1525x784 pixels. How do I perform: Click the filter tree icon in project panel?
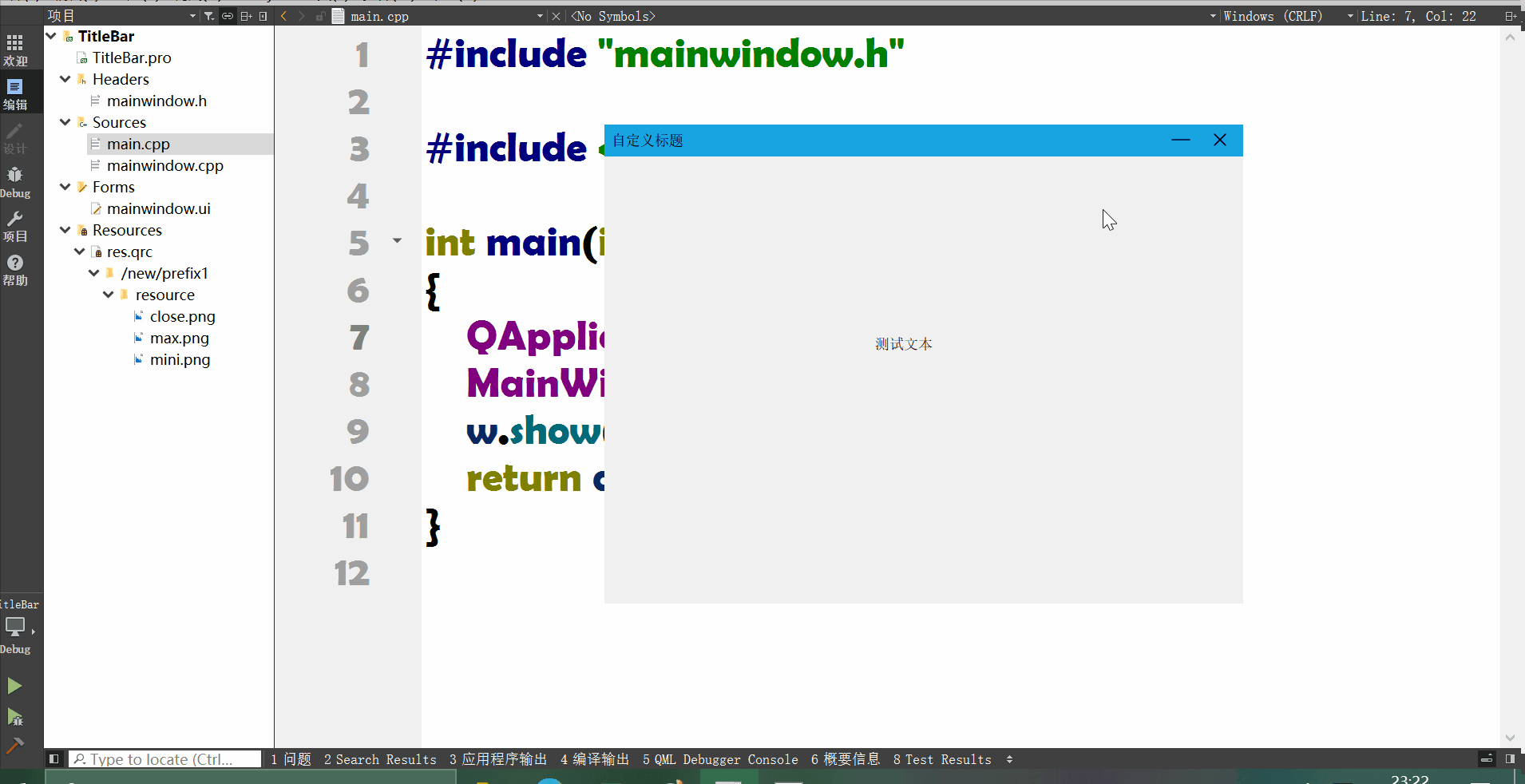pyautogui.click(x=209, y=16)
